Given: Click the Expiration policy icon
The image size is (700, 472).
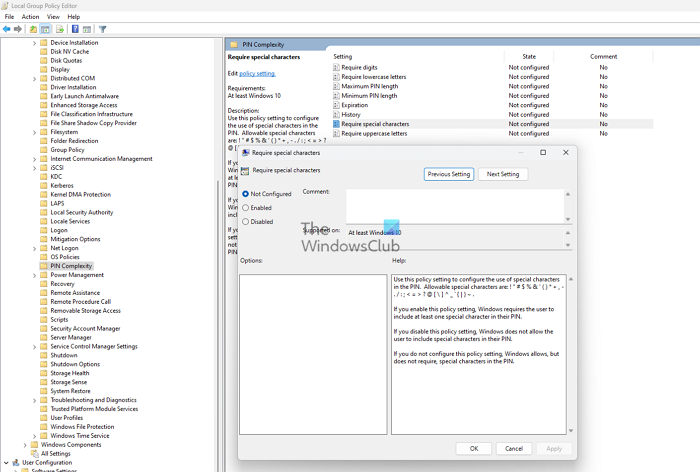Looking at the screenshot, I should point(337,105).
